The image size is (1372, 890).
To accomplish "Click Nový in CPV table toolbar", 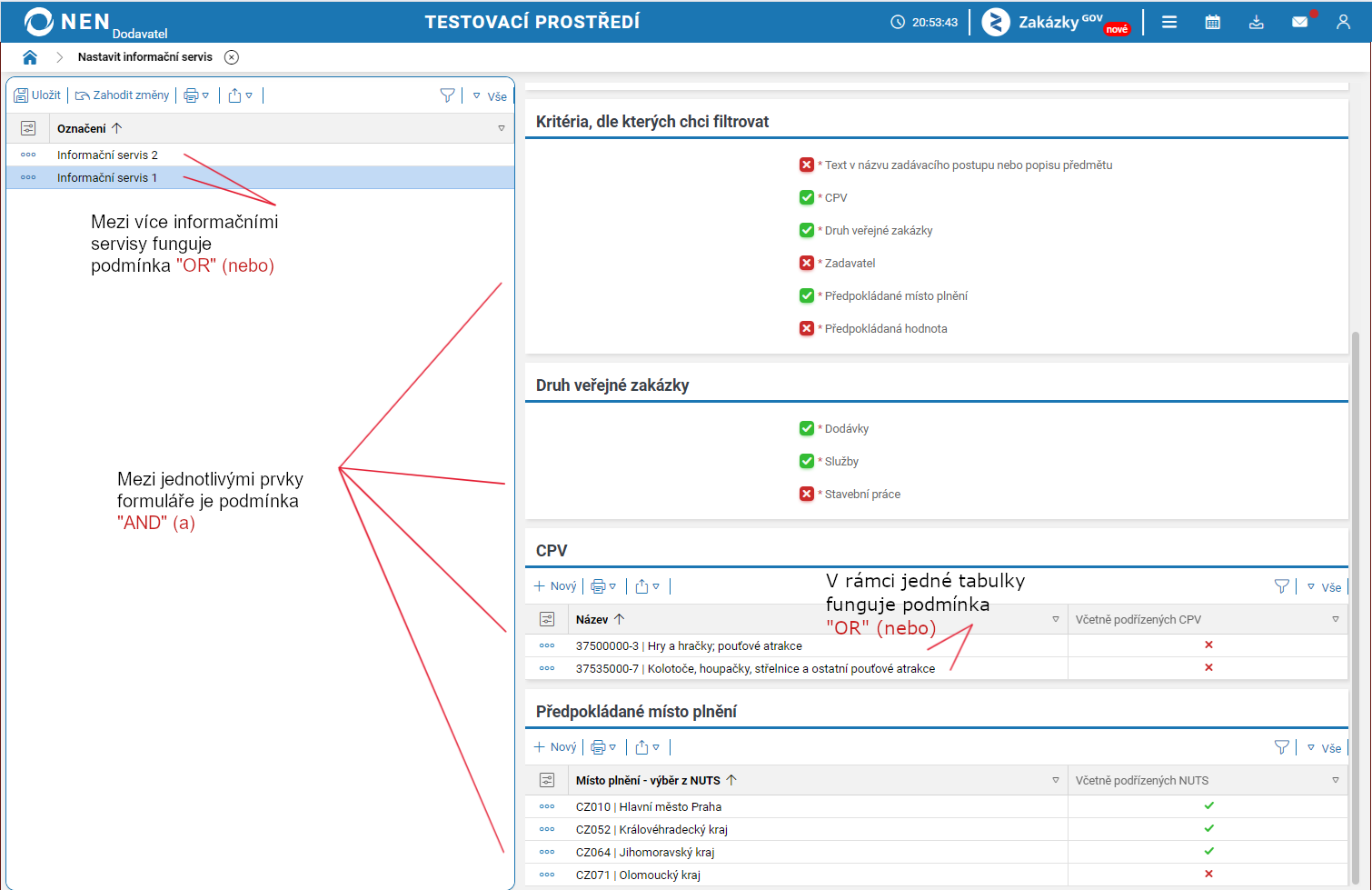I will [555, 586].
